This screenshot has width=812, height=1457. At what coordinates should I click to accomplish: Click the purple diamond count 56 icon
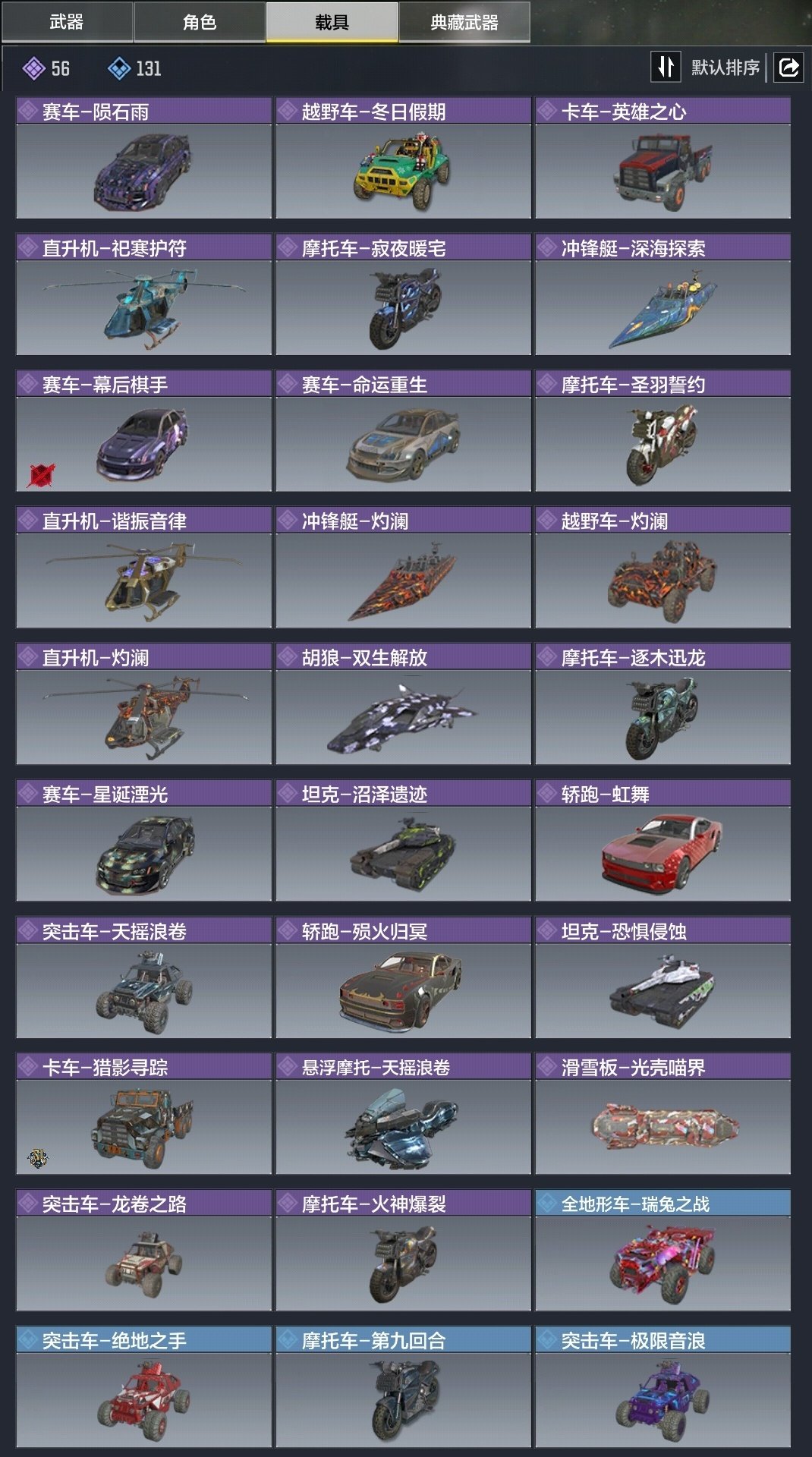[34, 69]
